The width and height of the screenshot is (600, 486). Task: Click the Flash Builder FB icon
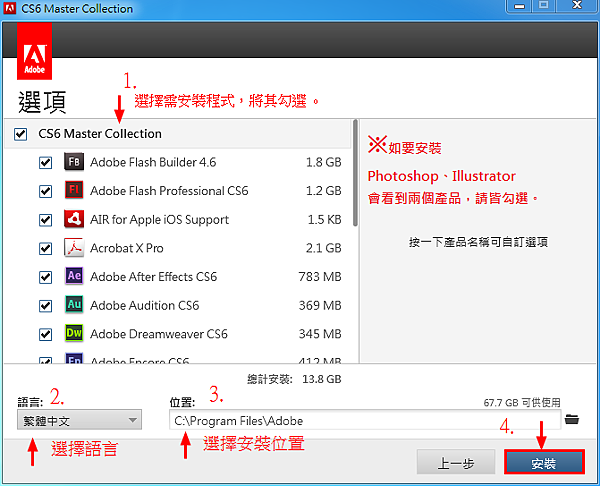[74, 162]
